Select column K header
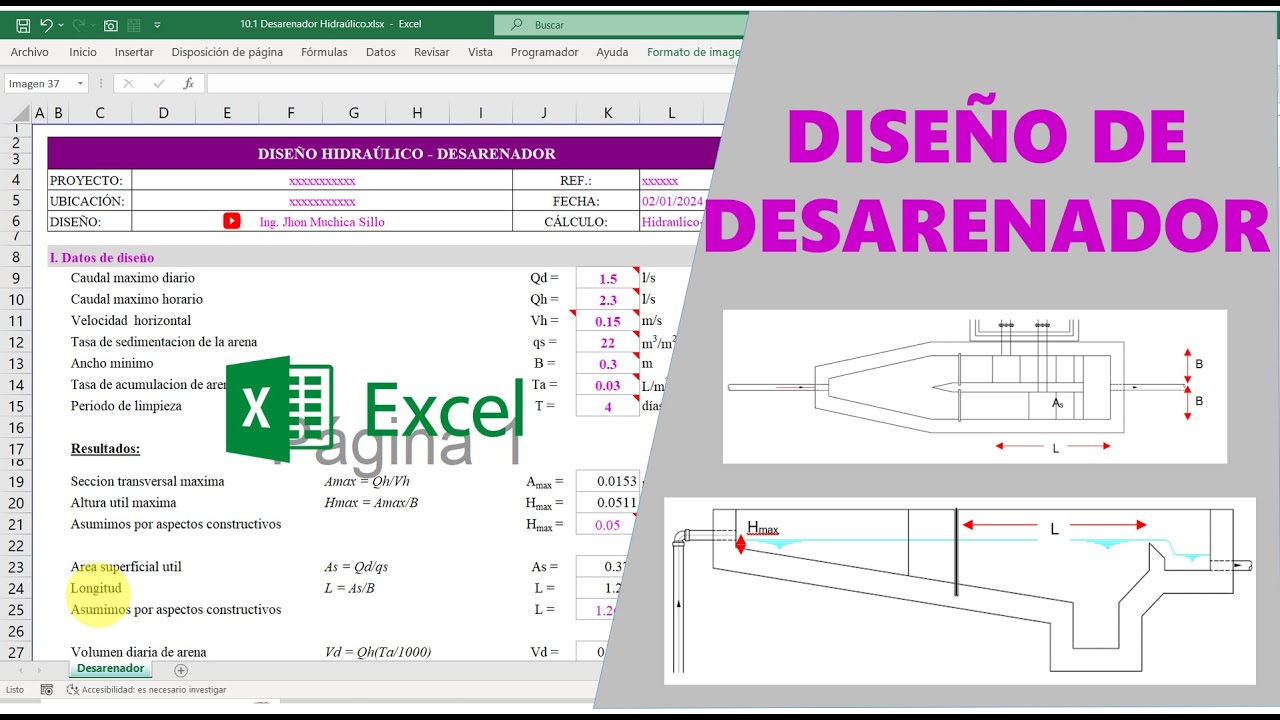Screen dimensions: 1280x720 (x=608, y=113)
